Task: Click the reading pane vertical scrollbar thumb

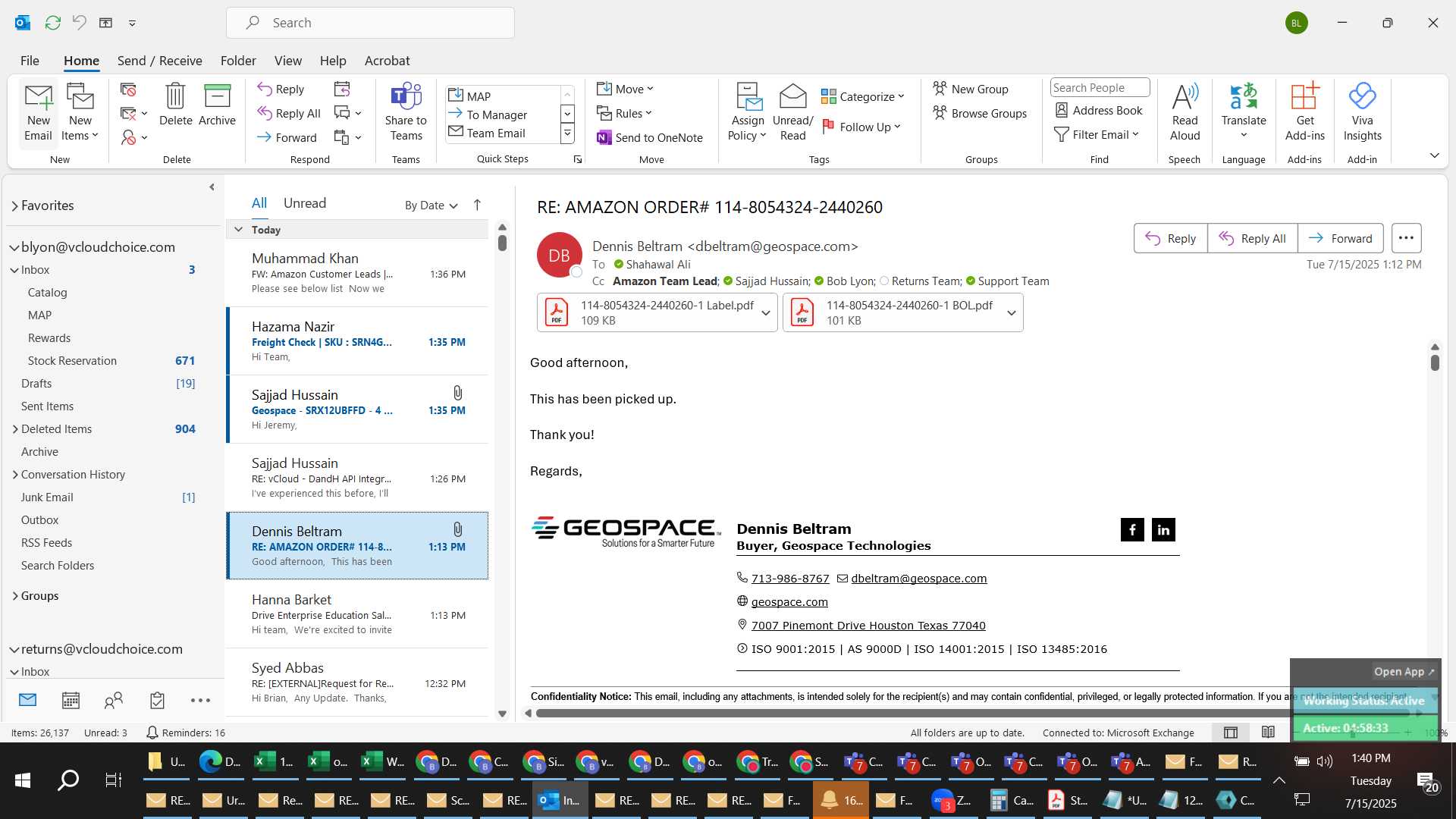Action: (x=1435, y=362)
